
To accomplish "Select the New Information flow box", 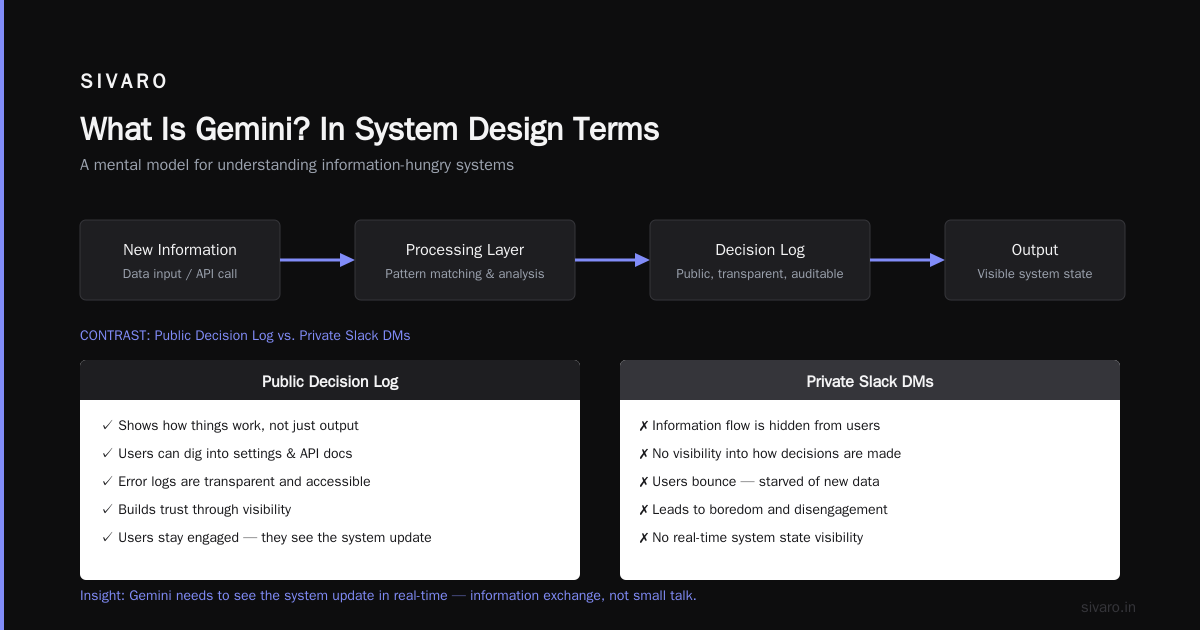I will click(180, 260).
